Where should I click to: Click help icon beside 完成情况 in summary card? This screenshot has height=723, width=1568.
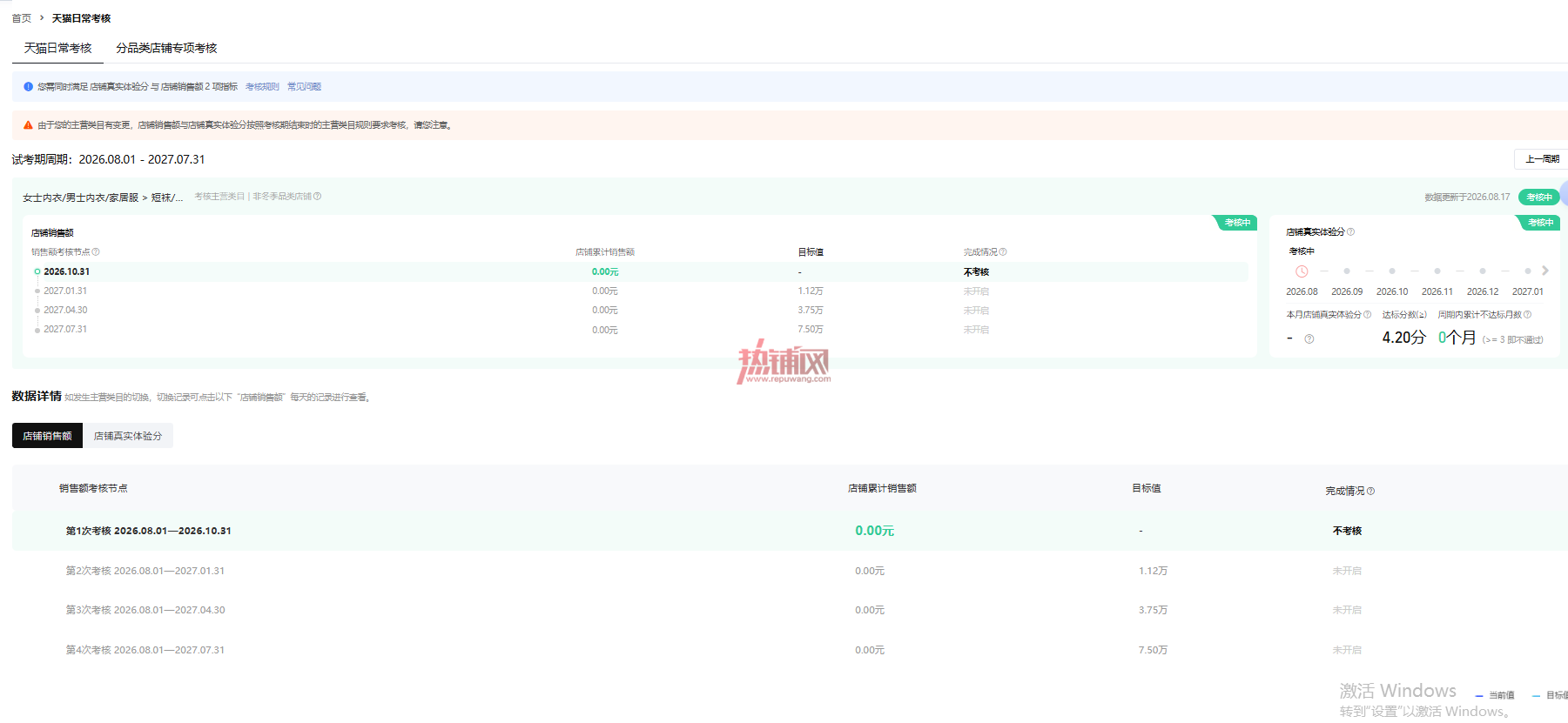1003,252
